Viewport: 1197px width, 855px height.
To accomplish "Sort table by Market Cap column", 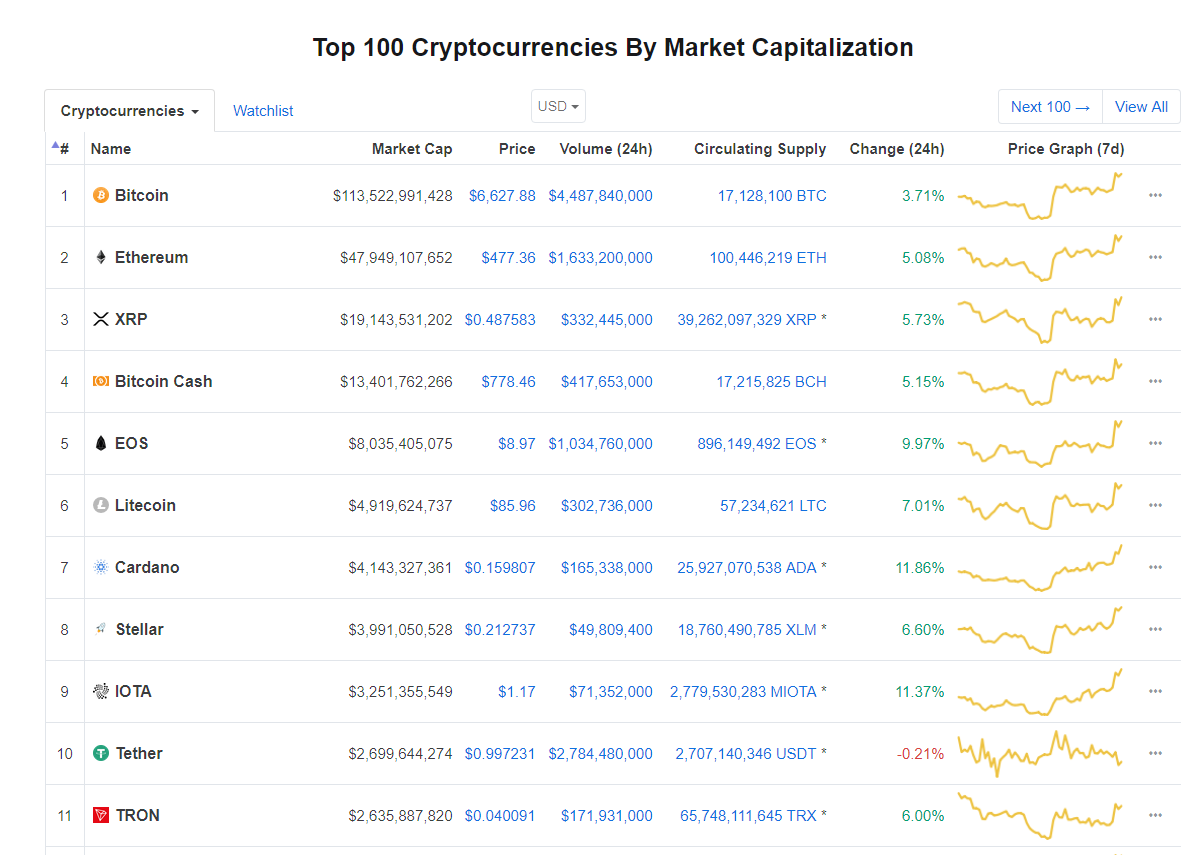I will [412, 149].
